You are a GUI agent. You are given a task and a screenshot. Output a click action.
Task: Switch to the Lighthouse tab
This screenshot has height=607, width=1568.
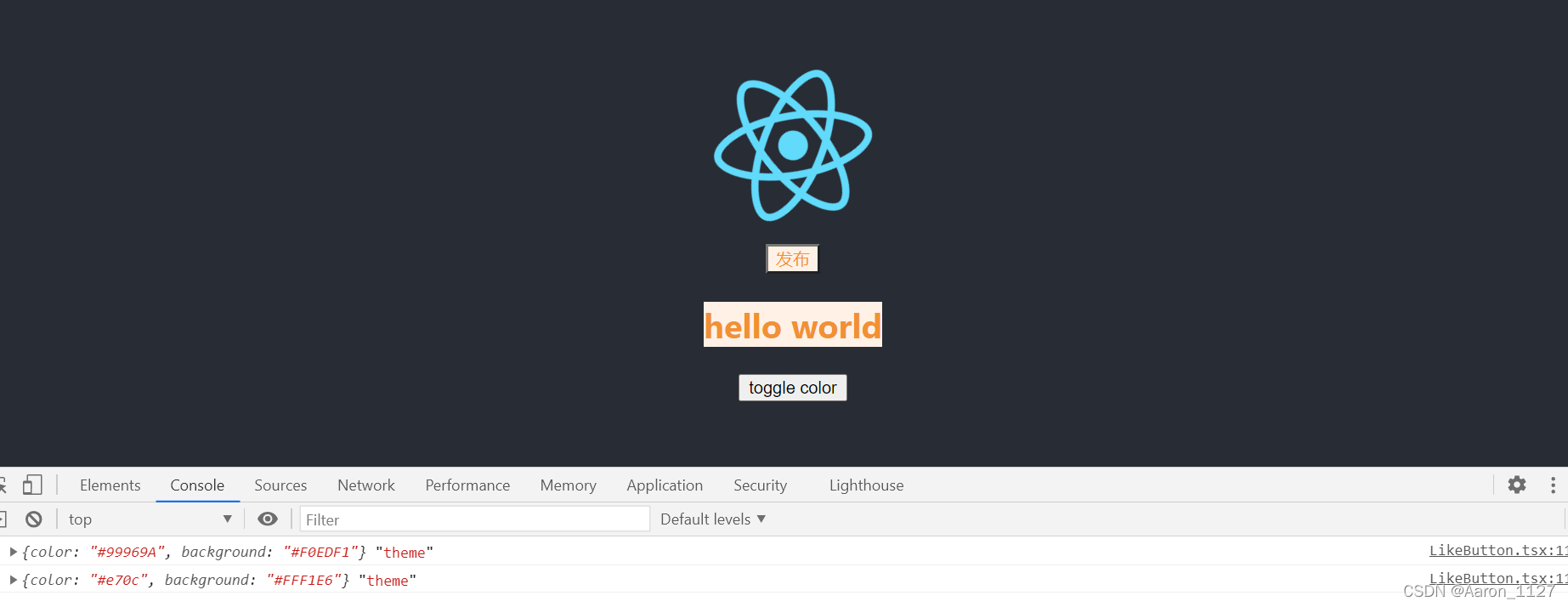[x=867, y=485]
